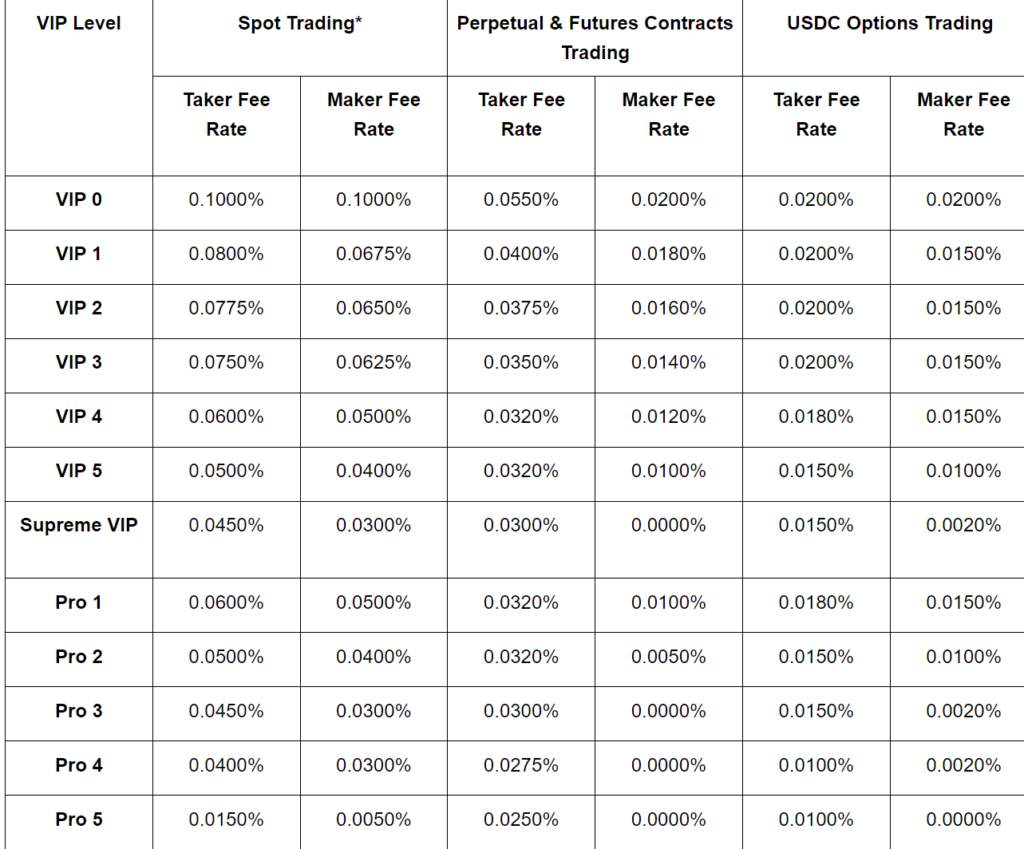Select the VIP 0 row label

click(x=78, y=199)
